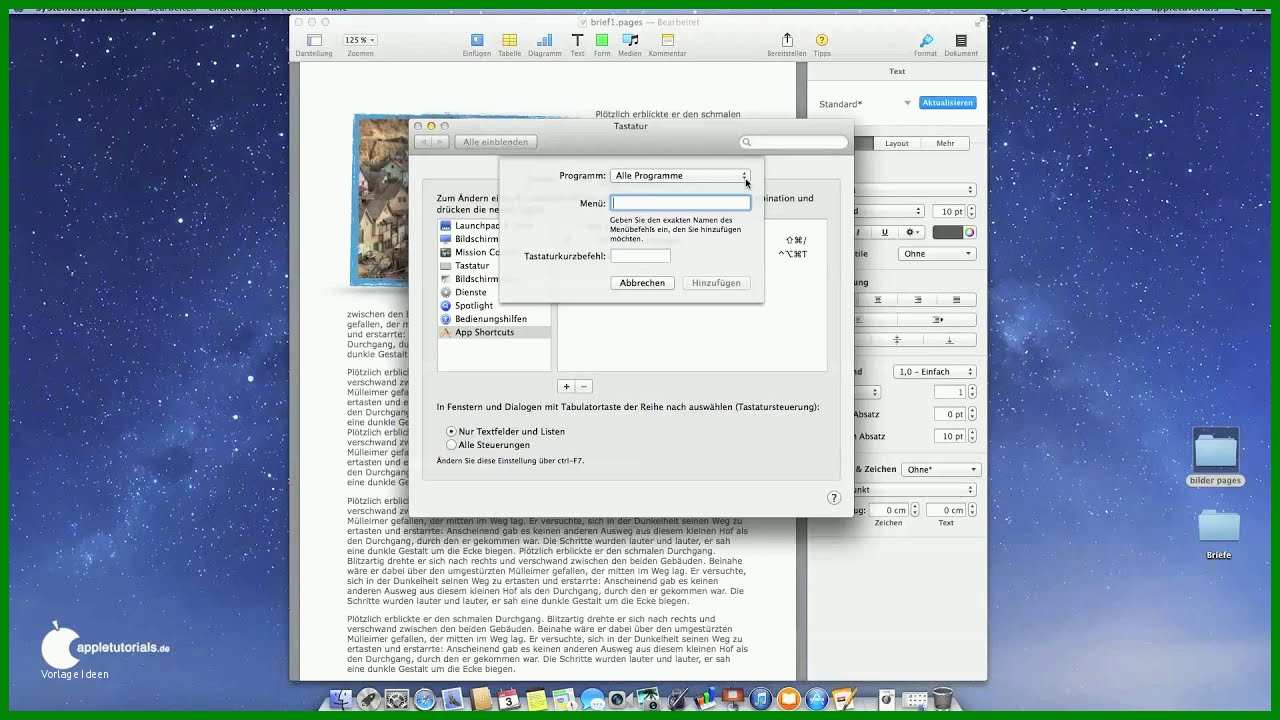Click the '10 pt' after-paragraph spacing stepper
This screenshot has width=1280, height=720.
[x=971, y=436]
